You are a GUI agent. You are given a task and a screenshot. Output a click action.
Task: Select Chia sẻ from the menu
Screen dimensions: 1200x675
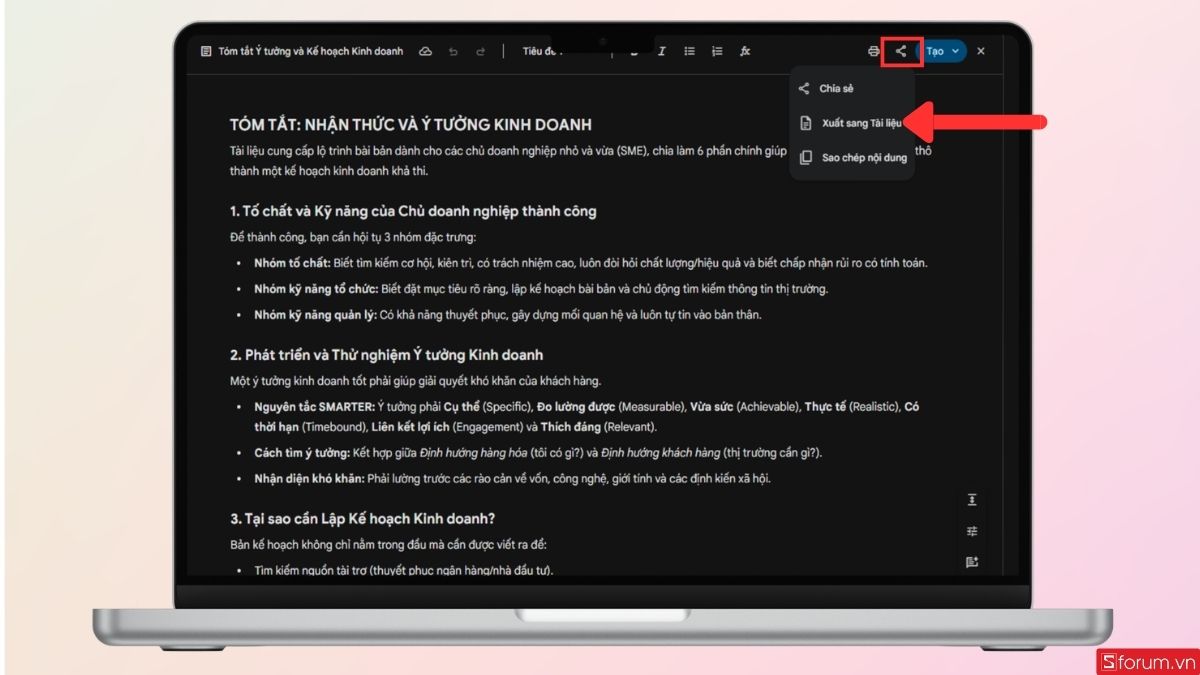tap(852, 89)
